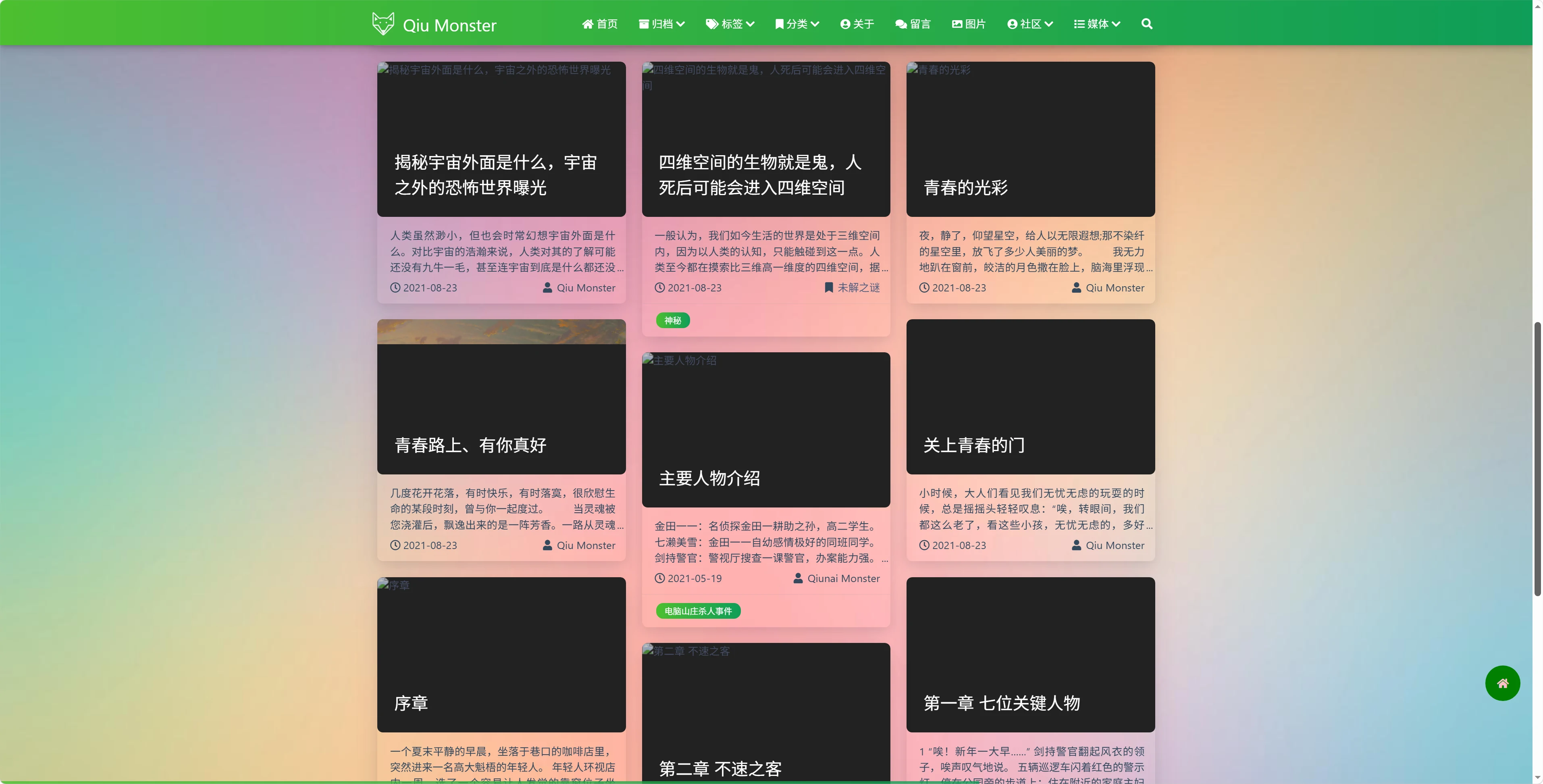Click the landscape thumbnail on 青春路上 card
This screenshot has width=1543, height=784.
tap(501, 332)
